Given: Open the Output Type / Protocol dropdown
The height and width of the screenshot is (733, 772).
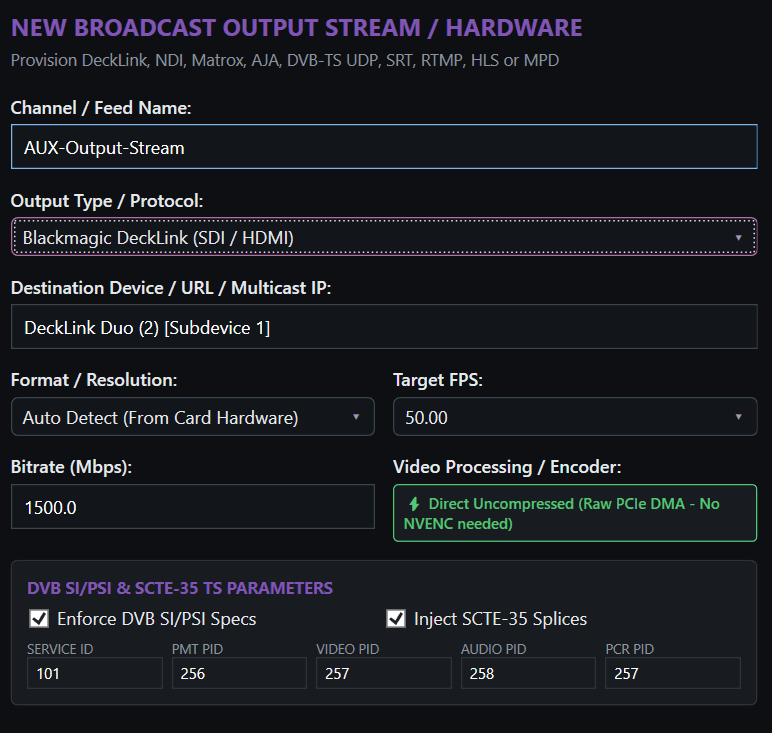Looking at the screenshot, I should tap(384, 237).
